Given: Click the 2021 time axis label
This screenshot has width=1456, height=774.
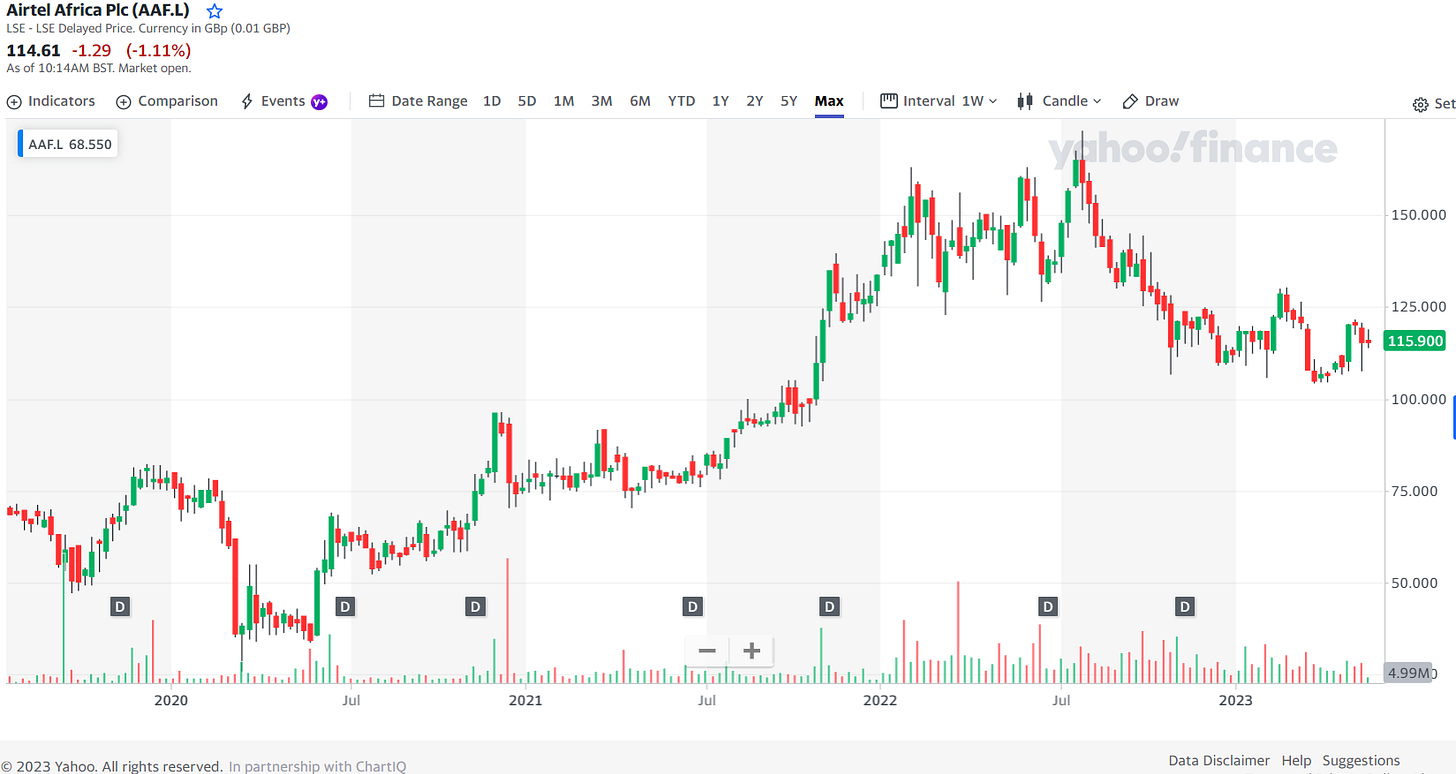Looking at the screenshot, I should click(x=525, y=700).
